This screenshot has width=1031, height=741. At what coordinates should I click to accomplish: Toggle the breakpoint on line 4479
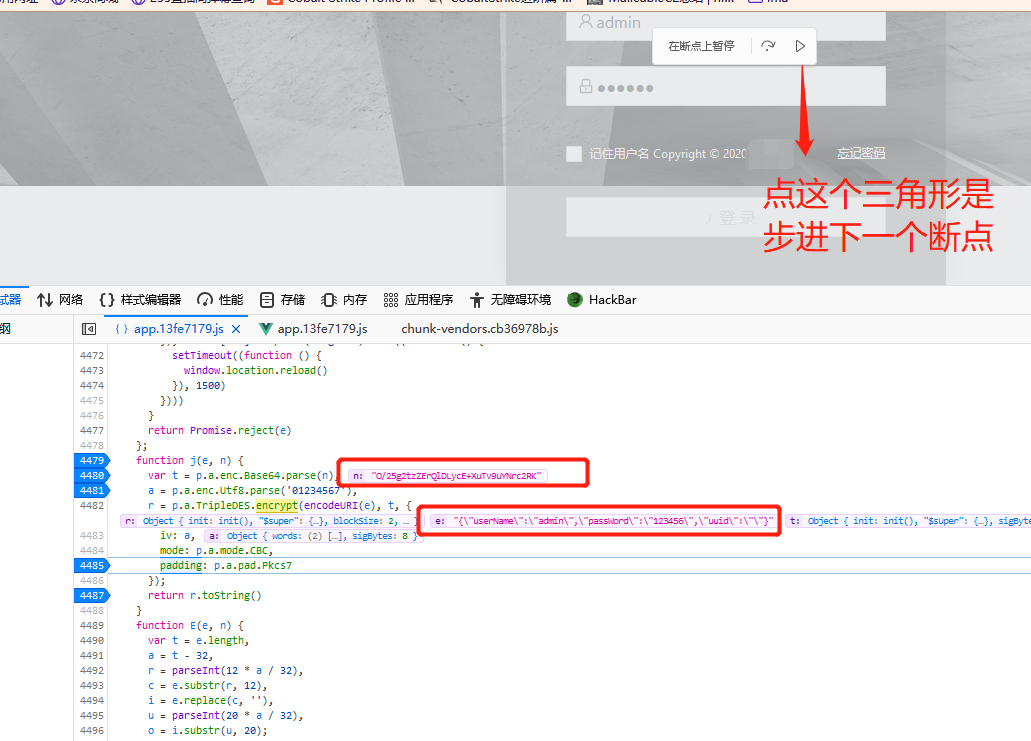coord(91,460)
